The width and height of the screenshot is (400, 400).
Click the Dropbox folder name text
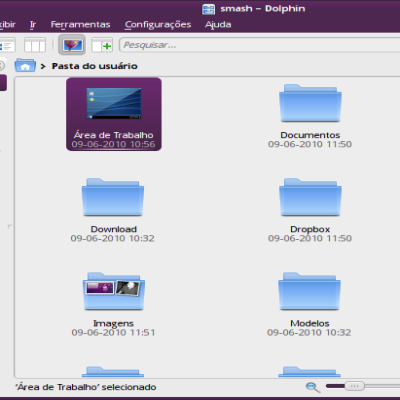(x=310, y=229)
